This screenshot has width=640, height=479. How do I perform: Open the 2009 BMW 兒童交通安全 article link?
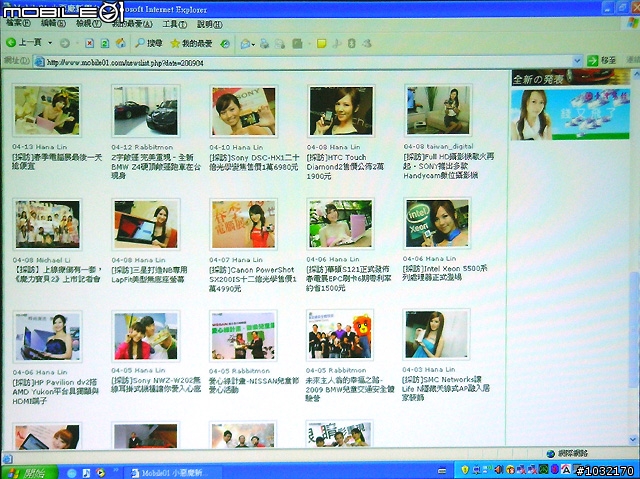(350, 389)
